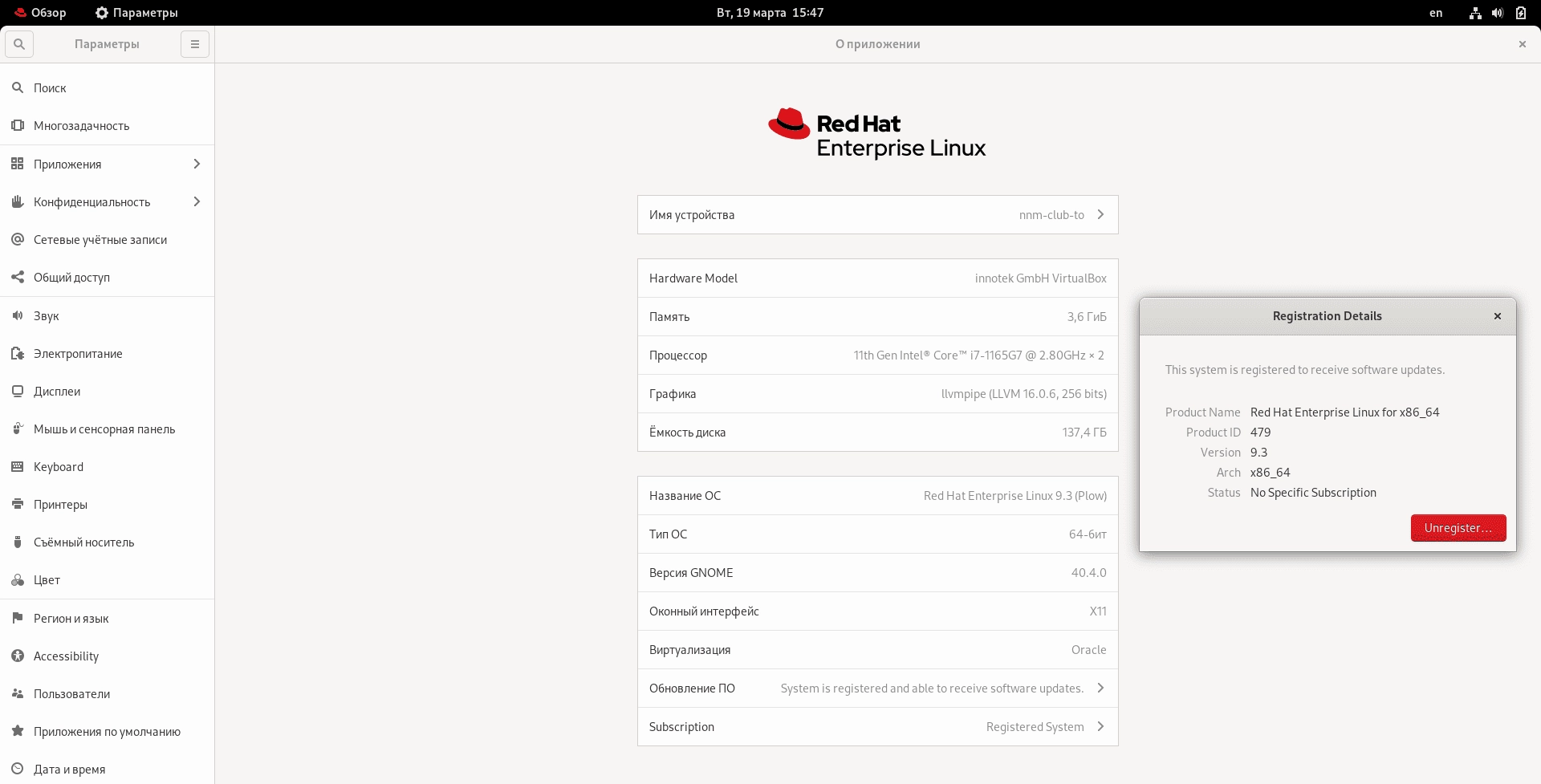1541x784 pixels.
Task: Click the Ёмкость диска 137,4 ГБ value
Action: (x=1084, y=433)
